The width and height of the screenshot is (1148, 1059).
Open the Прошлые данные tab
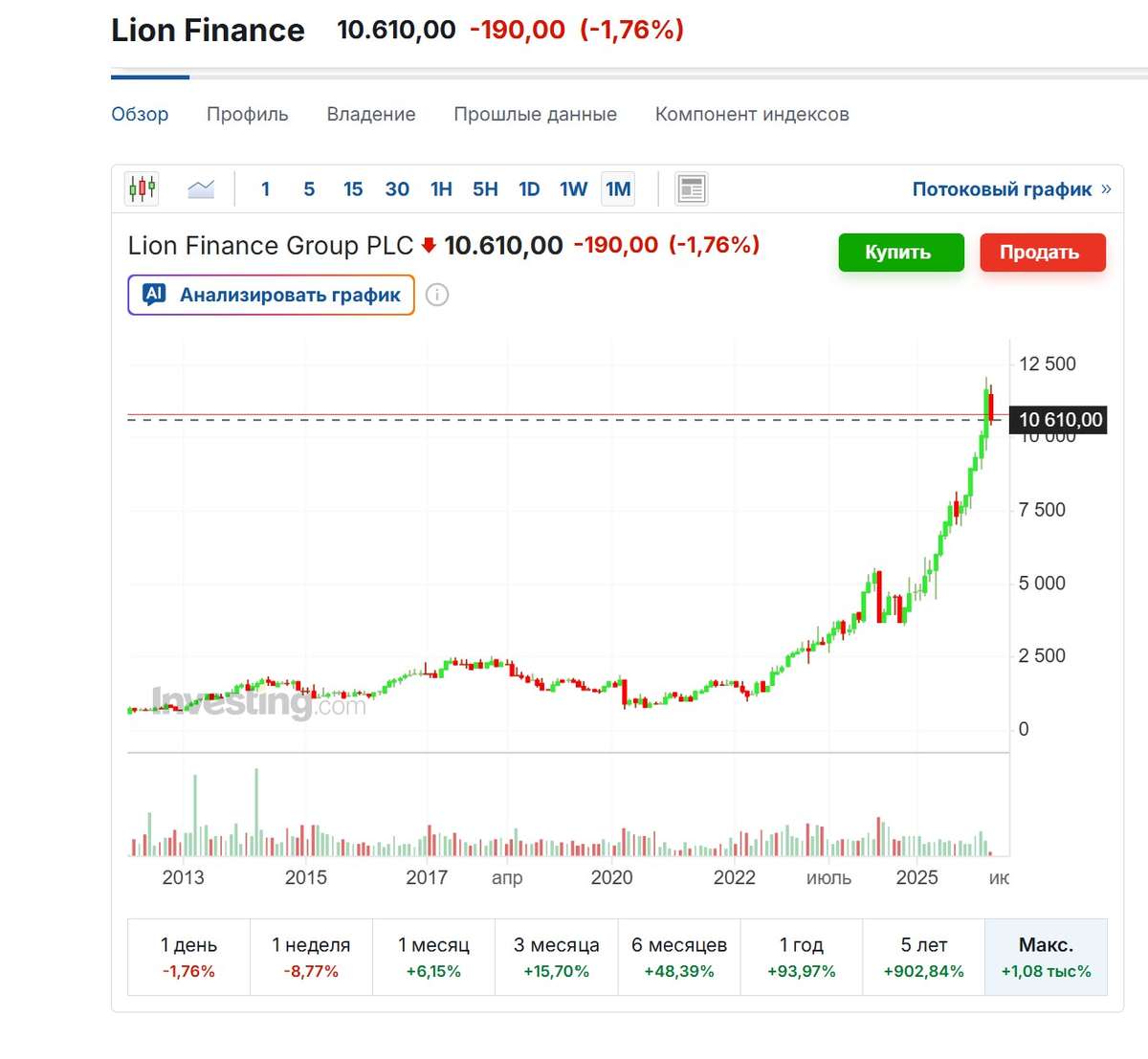click(535, 114)
